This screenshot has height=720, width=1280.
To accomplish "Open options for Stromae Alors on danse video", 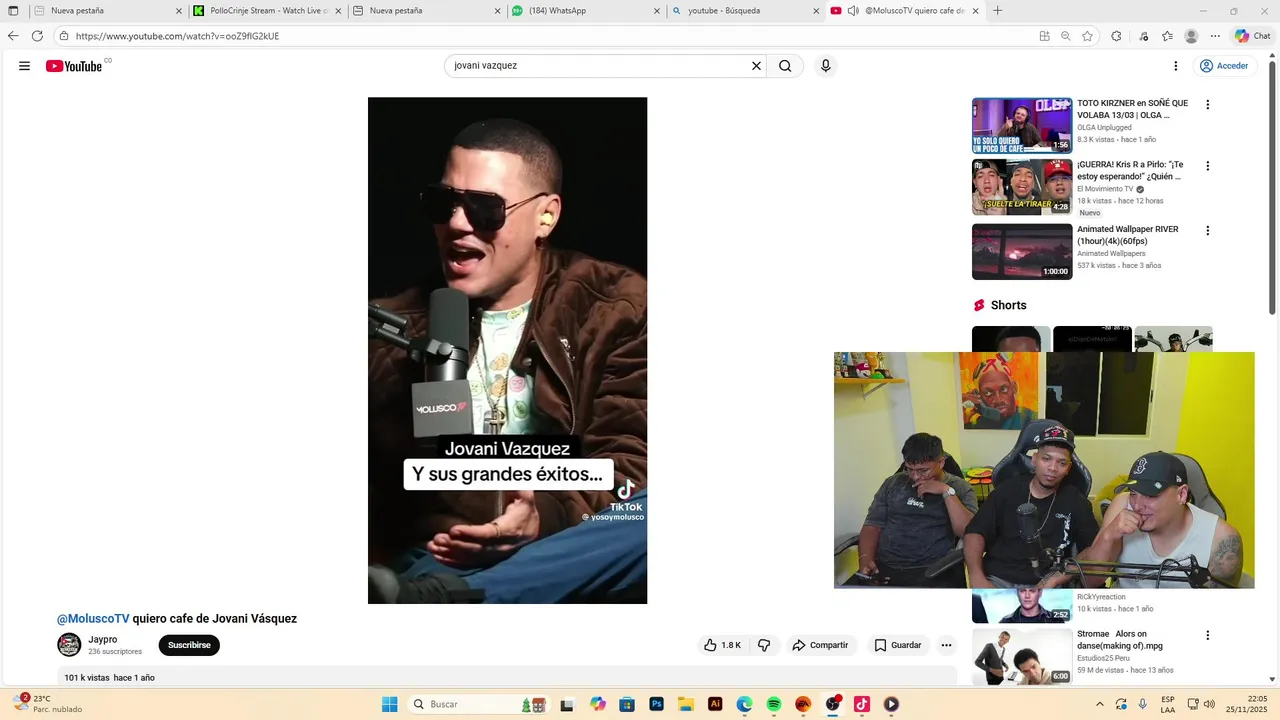I will pos(1207,635).
